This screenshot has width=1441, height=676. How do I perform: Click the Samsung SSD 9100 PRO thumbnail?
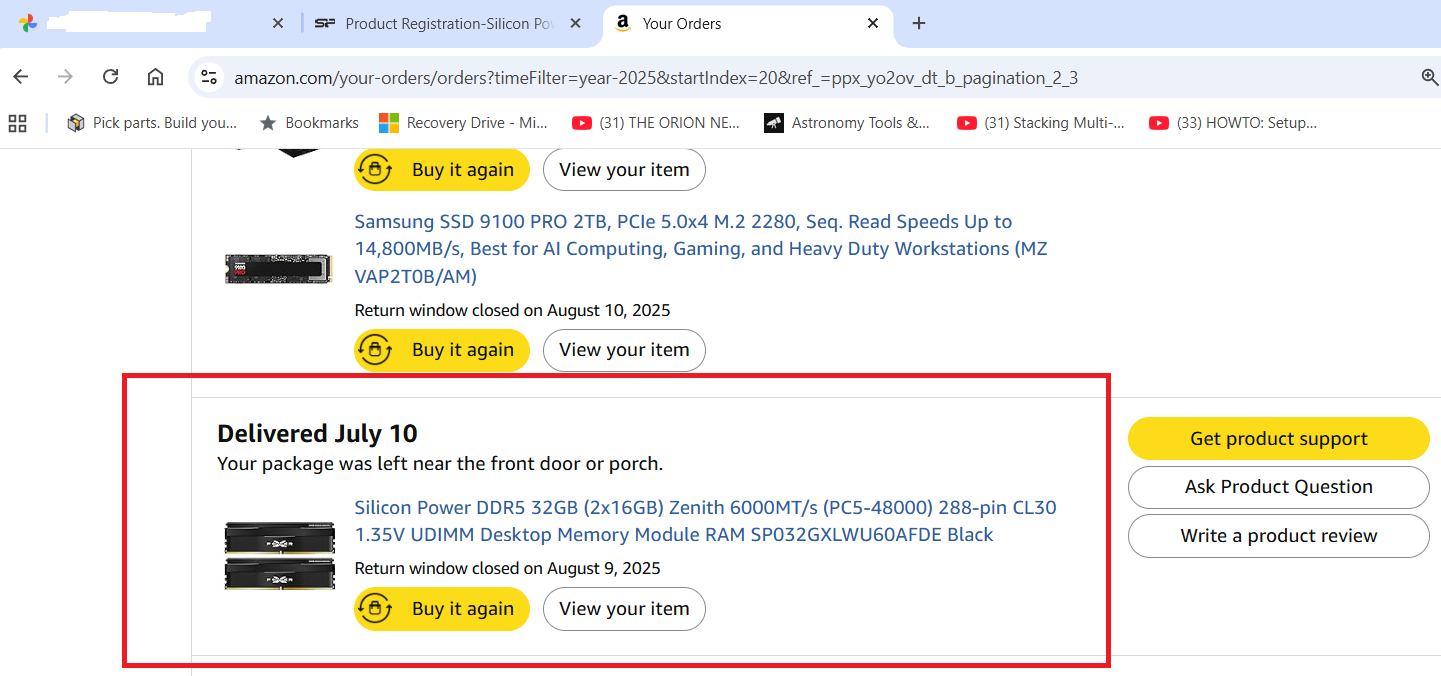click(x=278, y=269)
